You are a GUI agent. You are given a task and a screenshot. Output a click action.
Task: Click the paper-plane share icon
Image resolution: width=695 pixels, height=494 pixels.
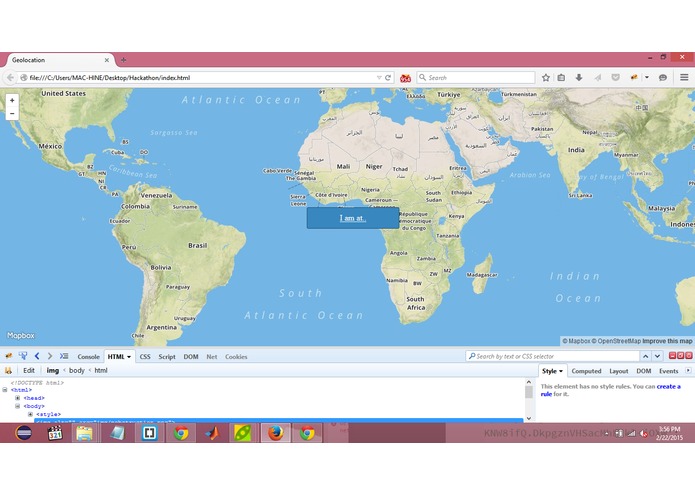[x=597, y=78]
